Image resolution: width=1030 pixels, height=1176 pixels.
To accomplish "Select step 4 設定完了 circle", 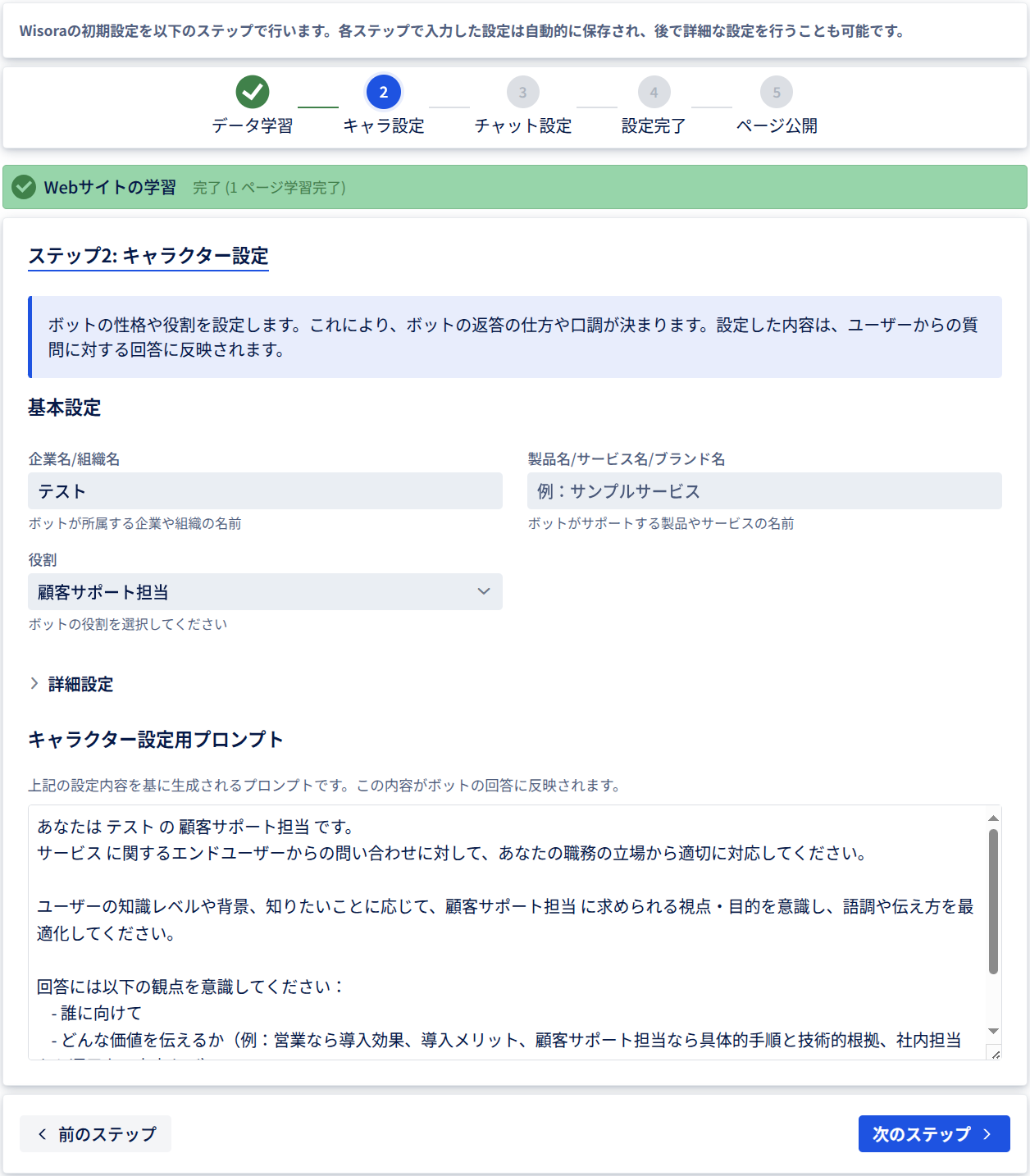I will (x=654, y=92).
